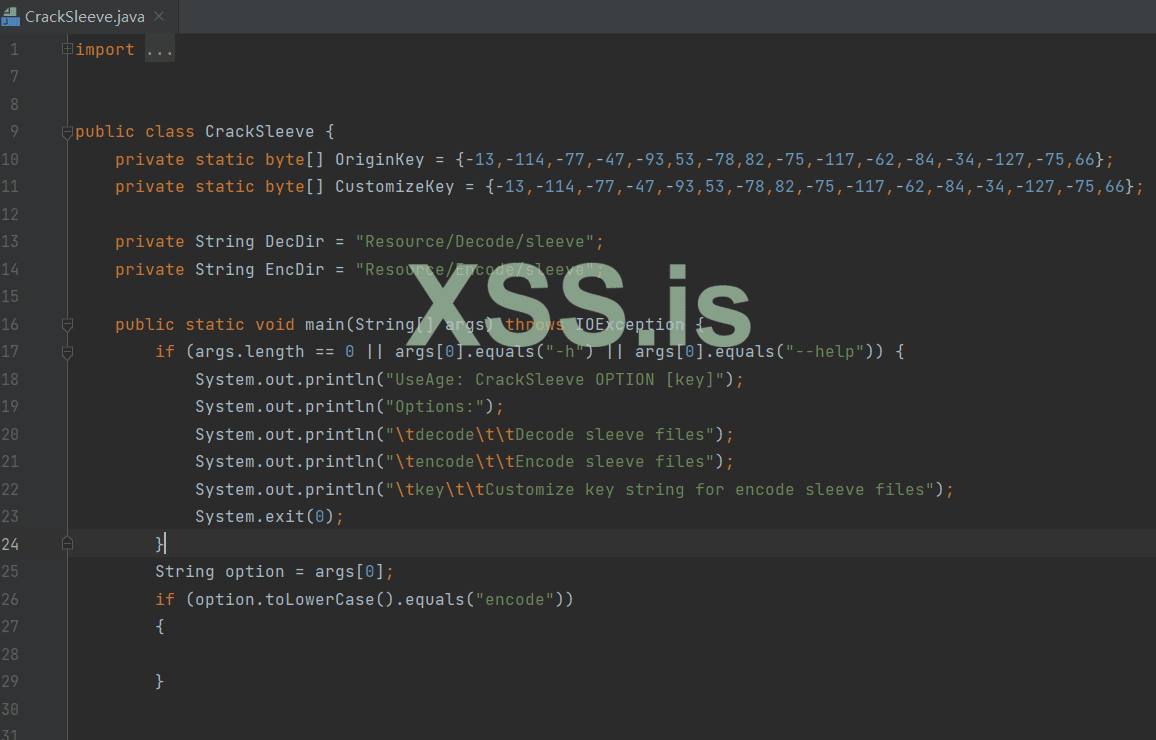Click the opening brace on line 27
1156x740 pixels.
pos(160,627)
